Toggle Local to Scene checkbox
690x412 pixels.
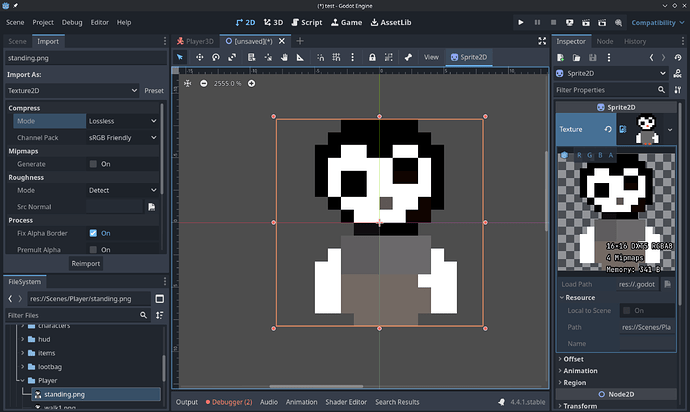[627, 310]
